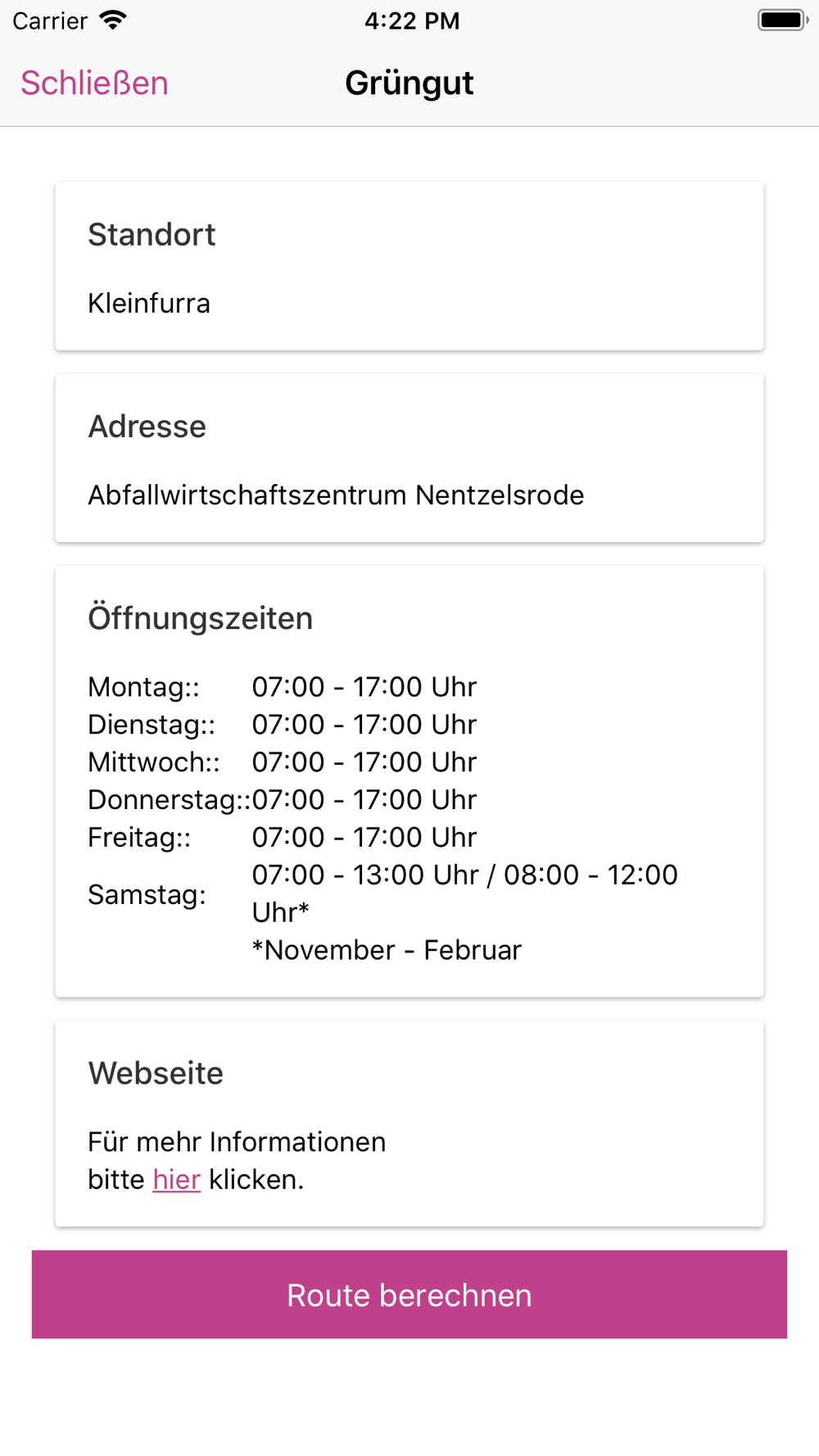This screenshot has width=819, height=1456.
Task: Click the Öffnungszeiten heading
Action: point(201,618)
